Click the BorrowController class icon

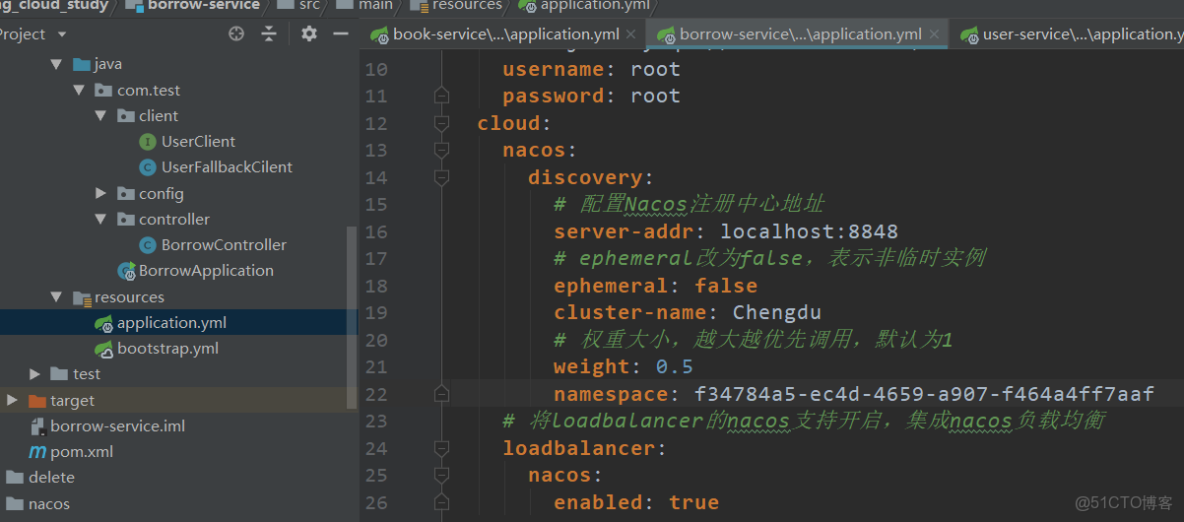pyautogui.click(x=148, y=246)
